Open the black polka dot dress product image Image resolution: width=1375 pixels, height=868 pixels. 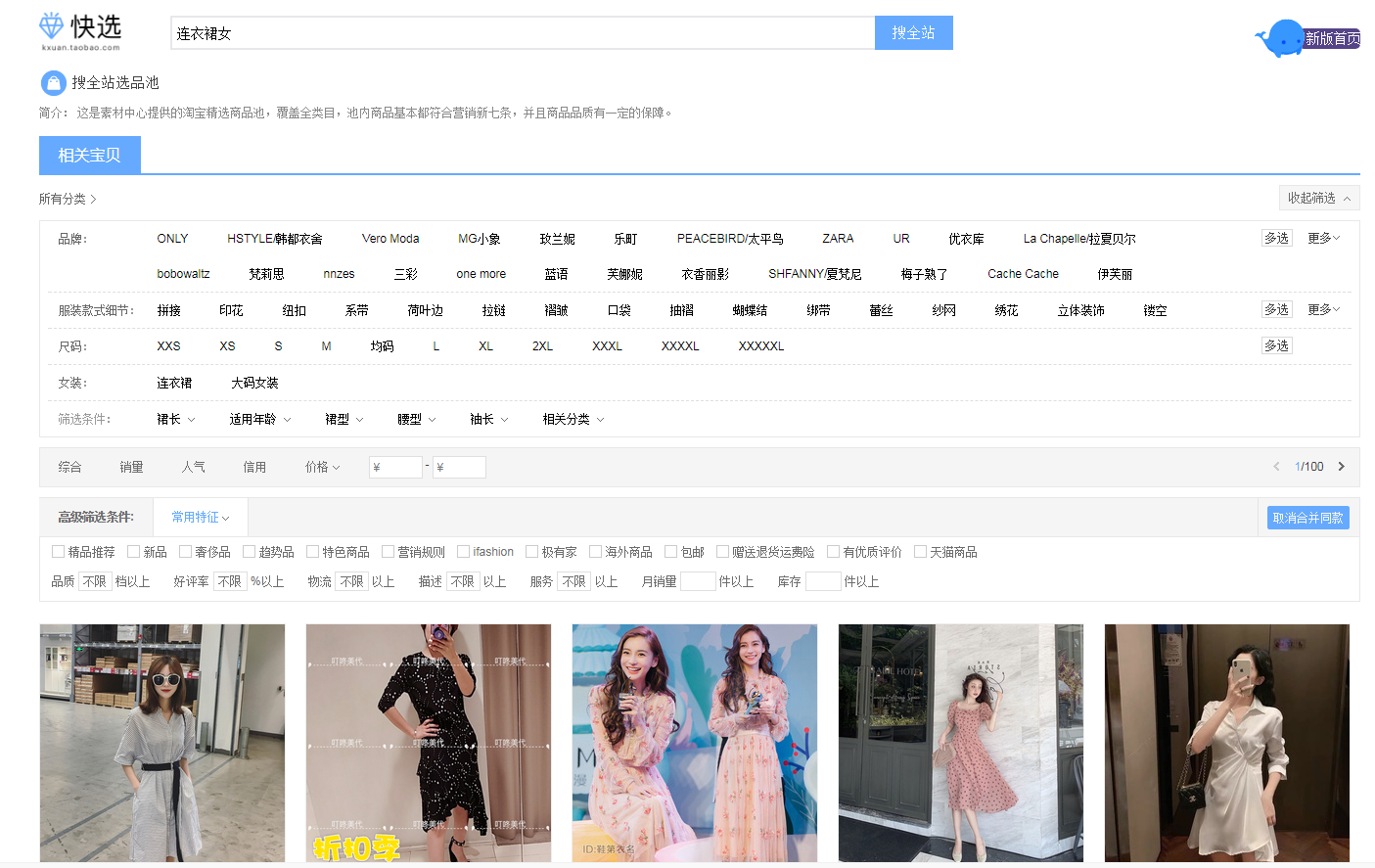[x=429, y=743]
